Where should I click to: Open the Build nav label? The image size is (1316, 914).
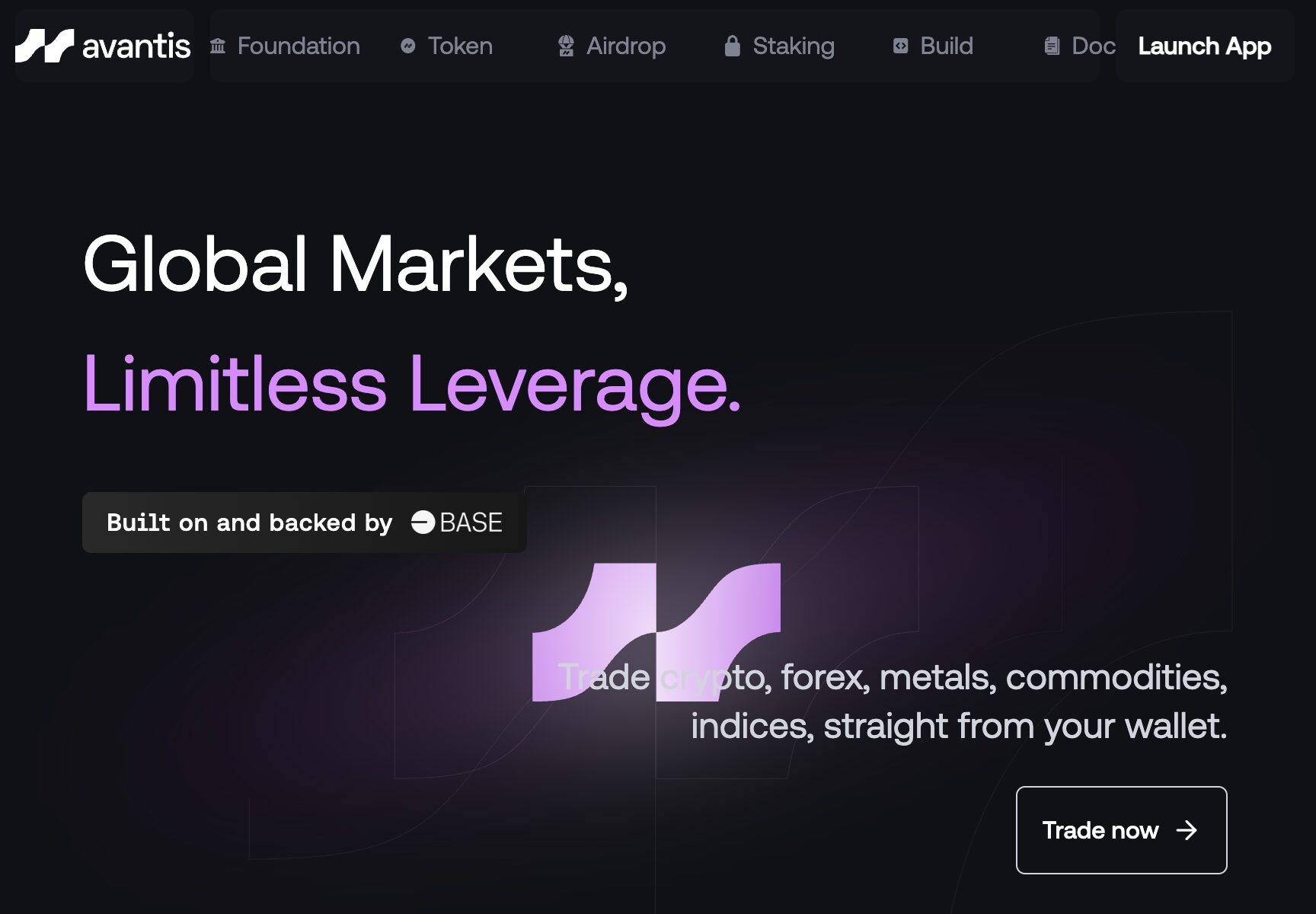point(947,46)
